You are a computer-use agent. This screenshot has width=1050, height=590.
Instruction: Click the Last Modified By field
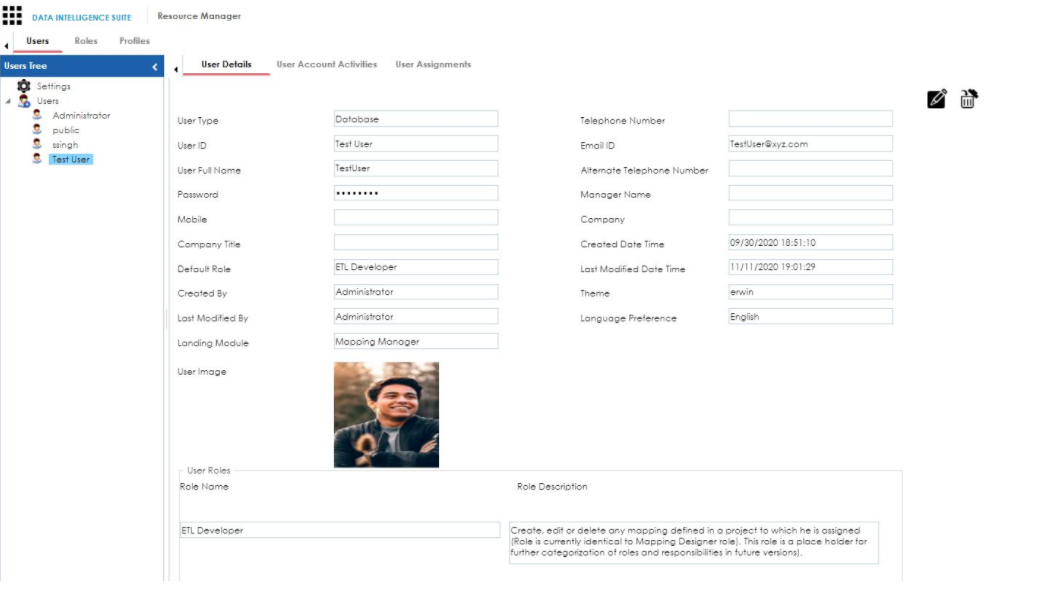coord(416,317)
